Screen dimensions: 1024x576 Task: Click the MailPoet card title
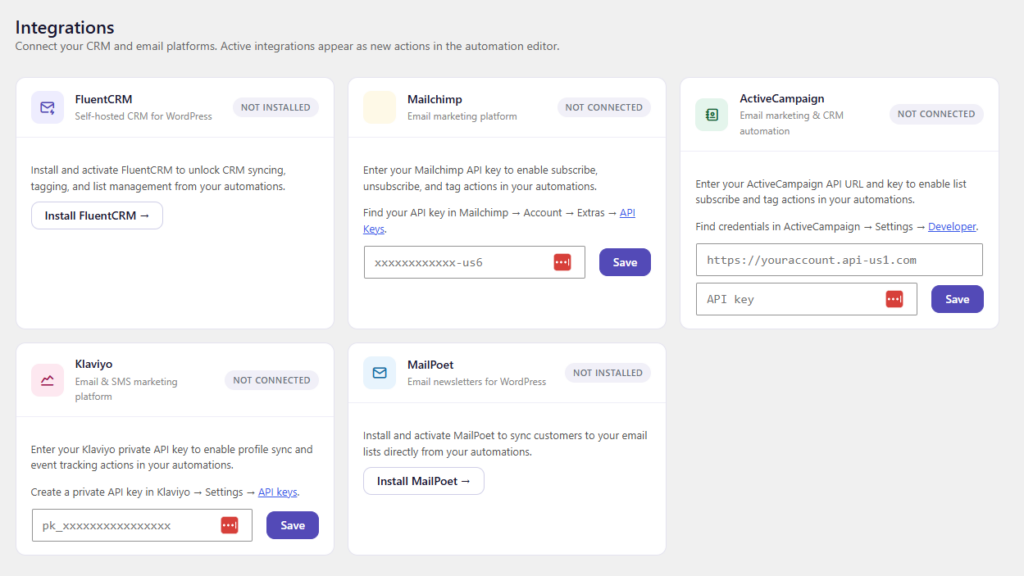(430, 365)
